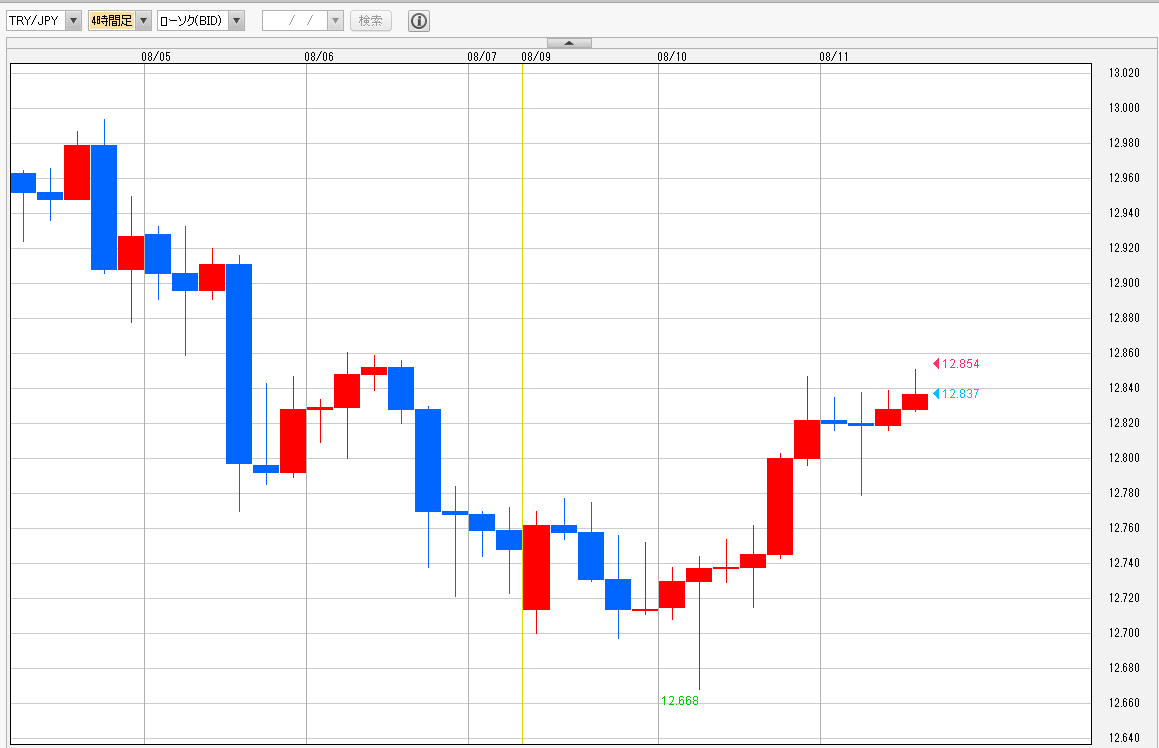Click the 12.900 price axis value

coord(1124,283)
